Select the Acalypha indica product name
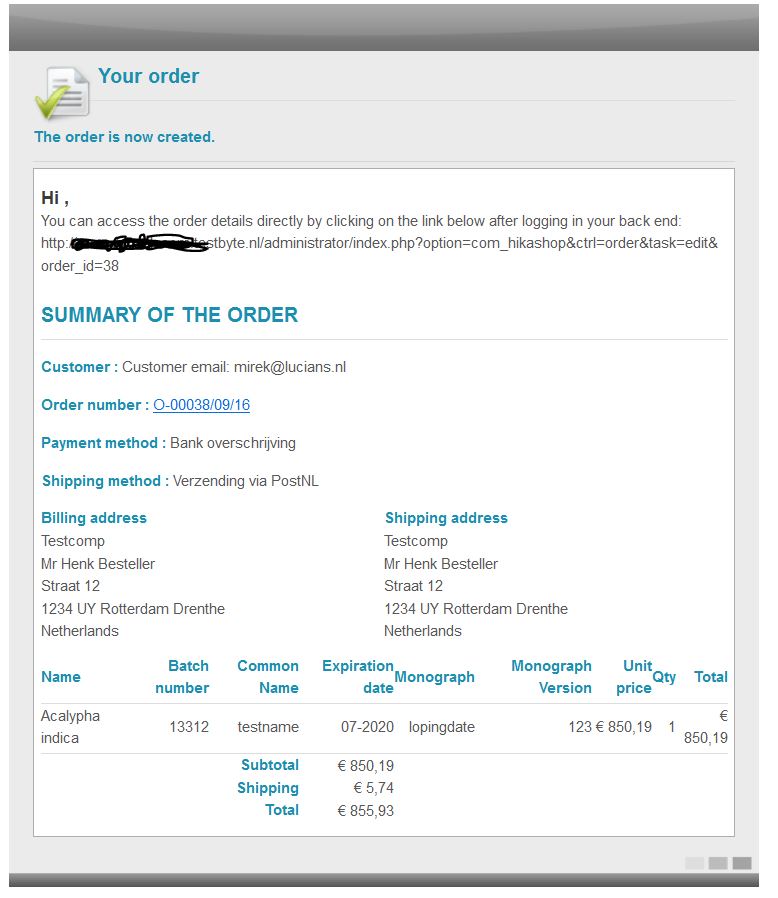778x898 pixels. coord(70,727)
